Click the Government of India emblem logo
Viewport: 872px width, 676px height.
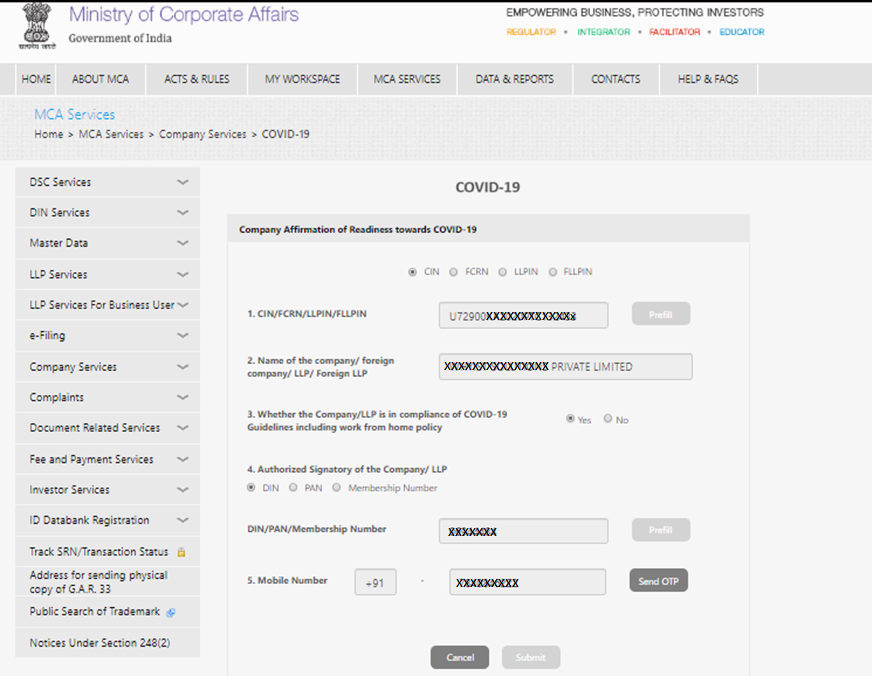pyautogui.click(x=37, y=26)
